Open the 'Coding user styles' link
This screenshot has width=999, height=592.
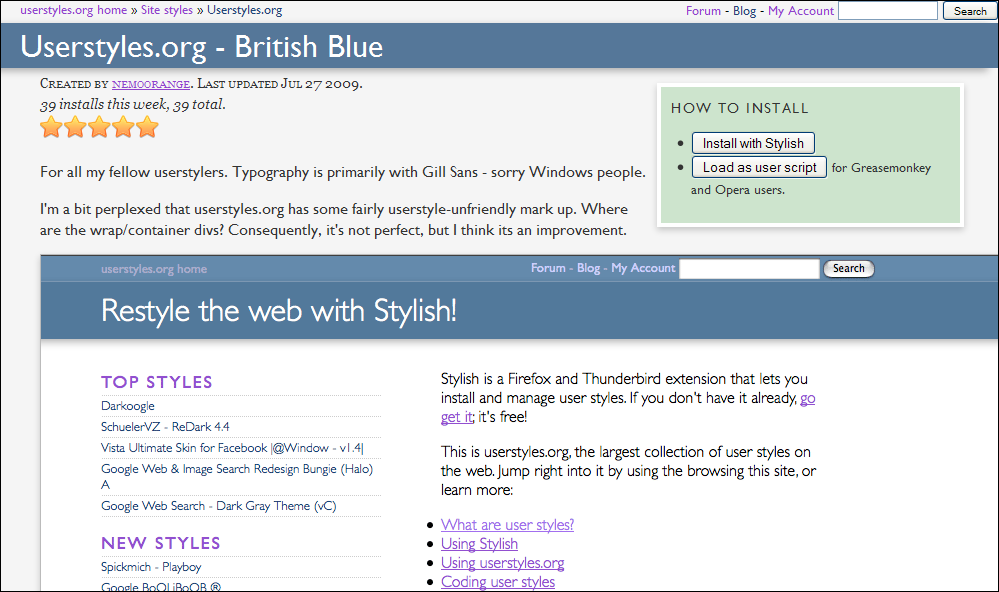[x=498, y=582]
